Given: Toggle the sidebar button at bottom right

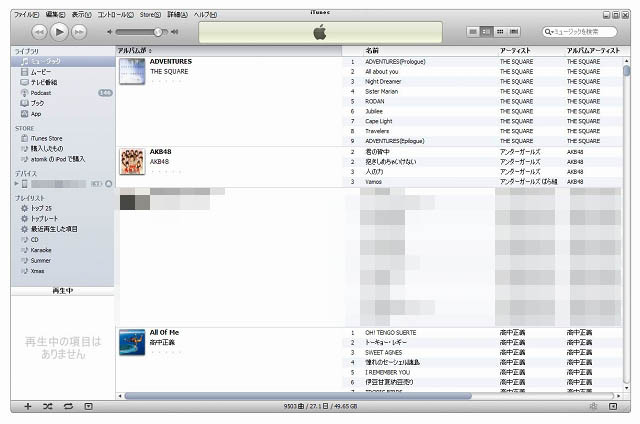Looking at the screenshot, I should 613,406.
